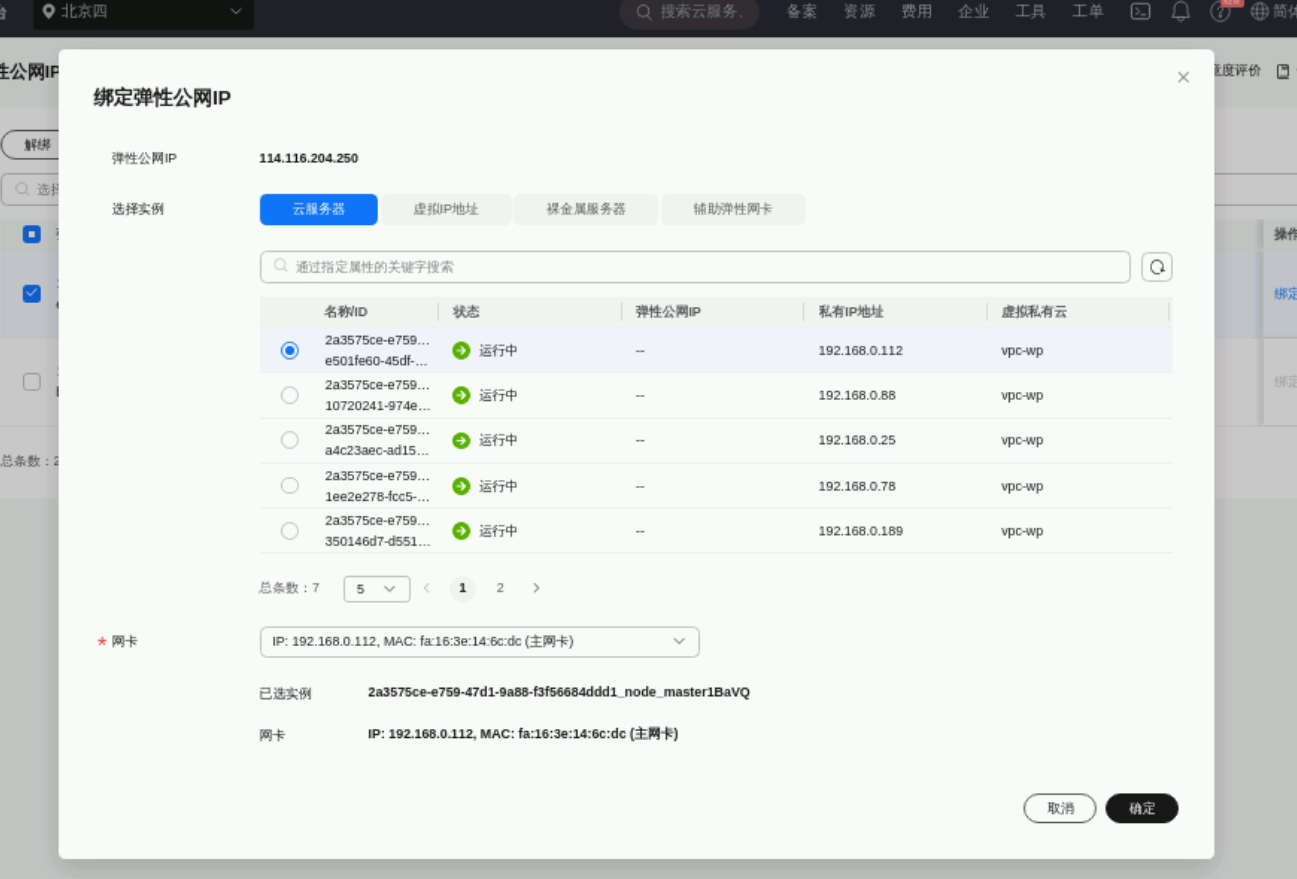Select the instance with IP 192.168.0.25

click(290, 440)
